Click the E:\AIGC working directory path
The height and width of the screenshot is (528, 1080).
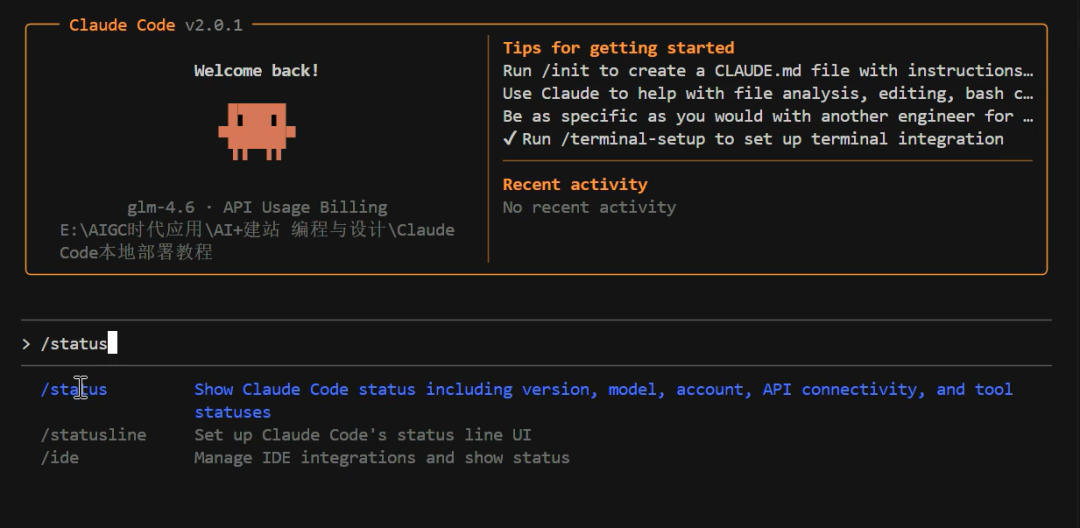click(257, 240)
